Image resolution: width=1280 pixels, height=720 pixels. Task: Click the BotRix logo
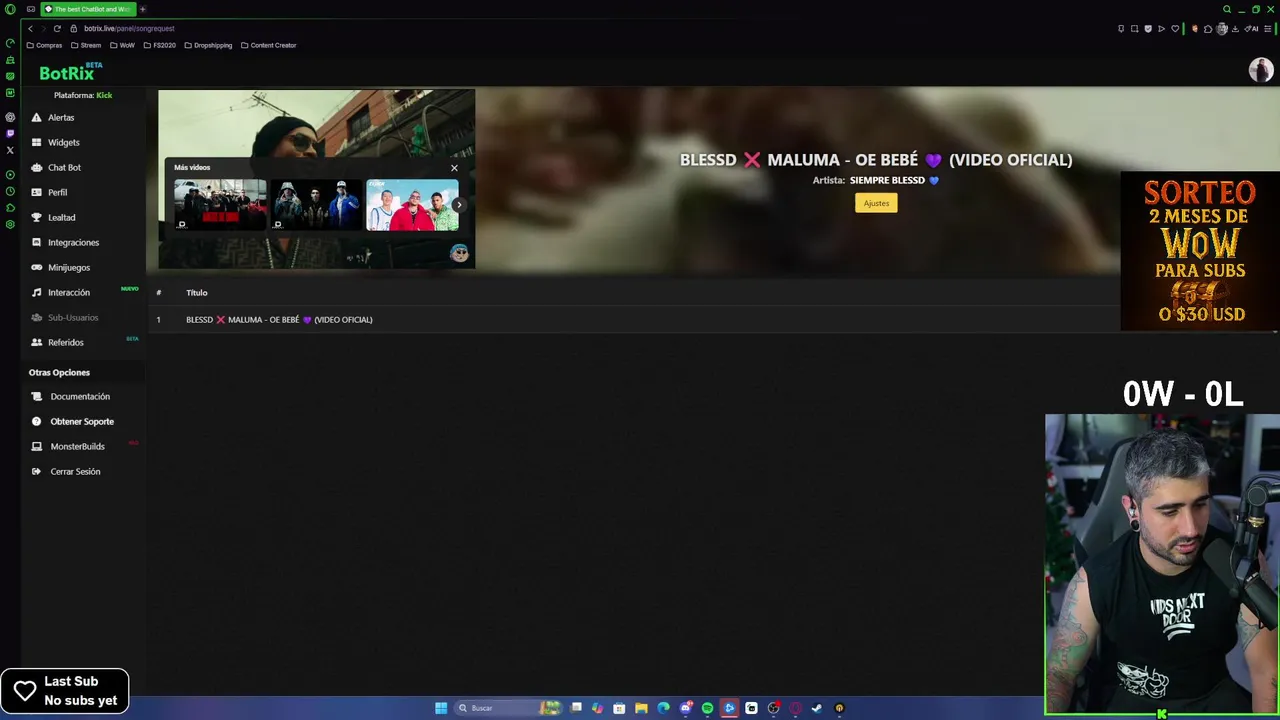click(69, 72)
